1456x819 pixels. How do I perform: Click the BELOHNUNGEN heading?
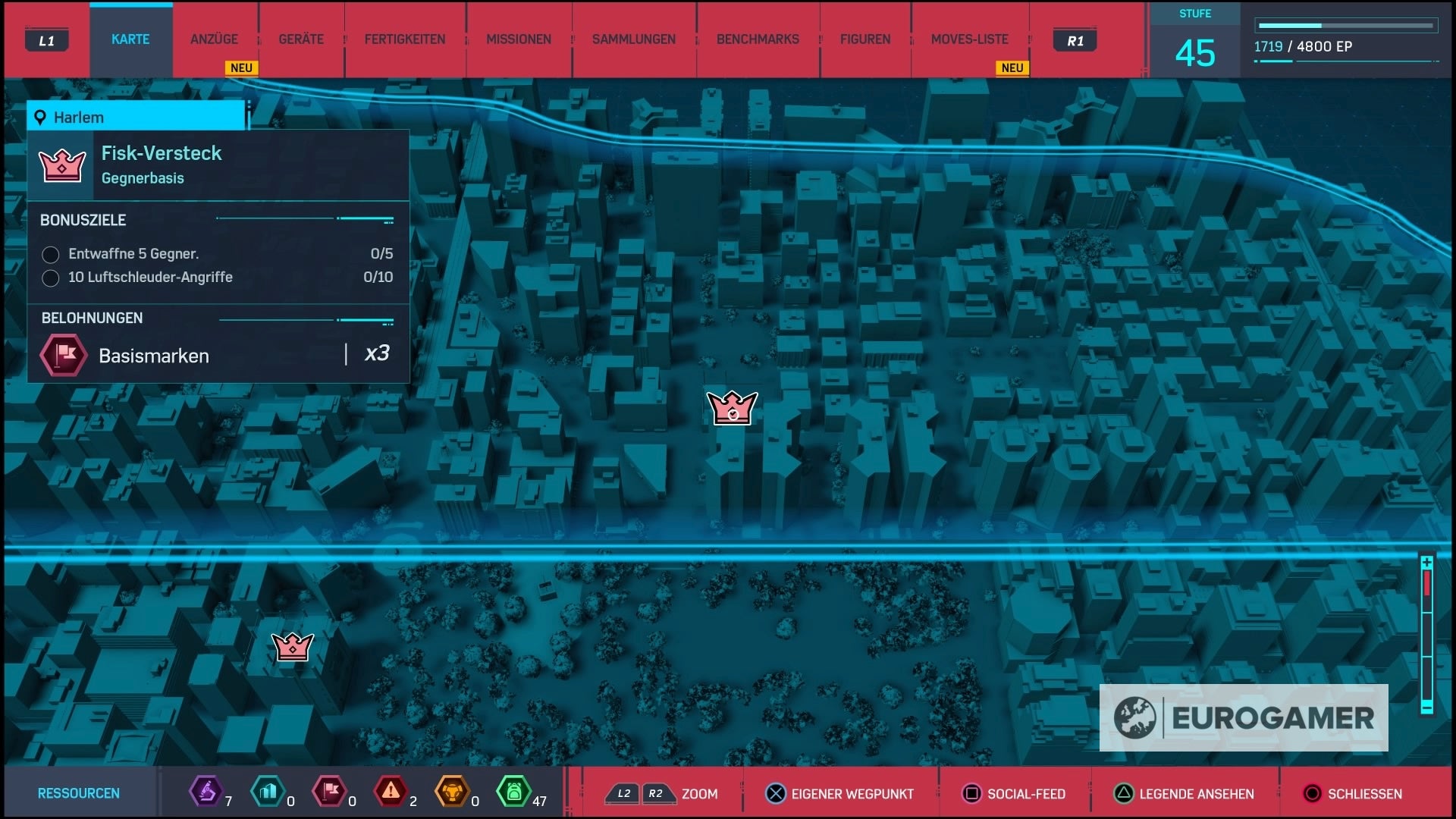pos(92,318)
